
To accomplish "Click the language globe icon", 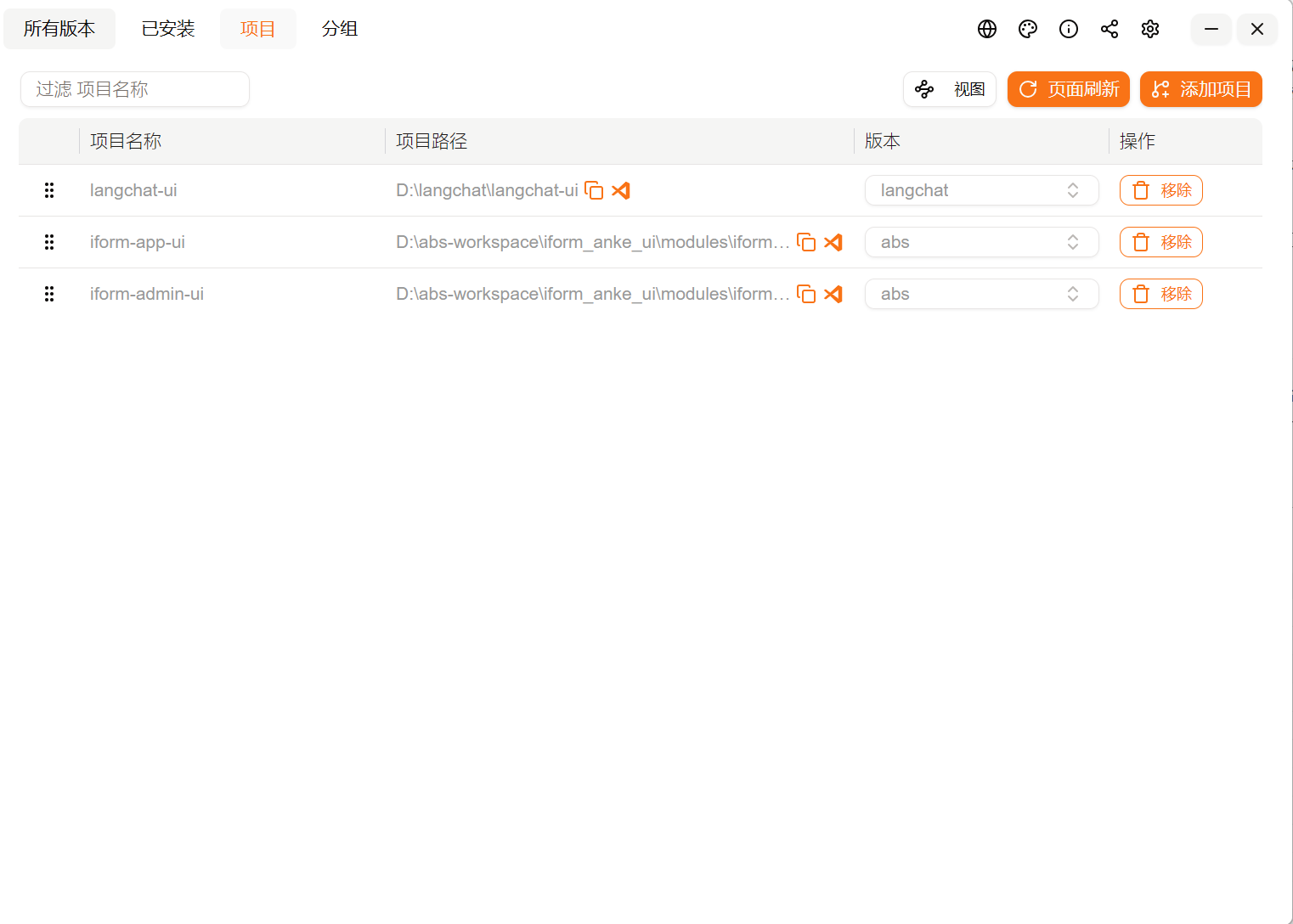I will tap(986, 29).
